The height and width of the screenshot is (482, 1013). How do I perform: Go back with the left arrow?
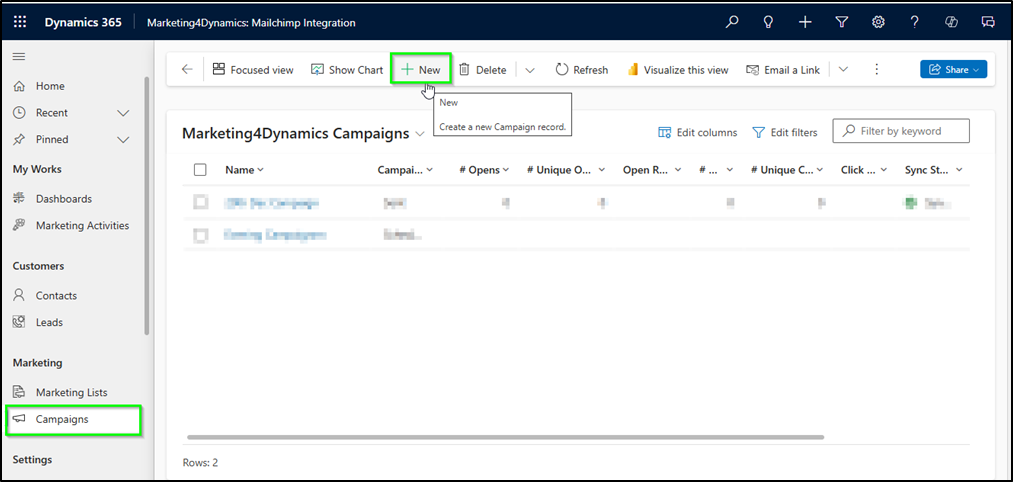pyautogui.click(x=187, y=70)
